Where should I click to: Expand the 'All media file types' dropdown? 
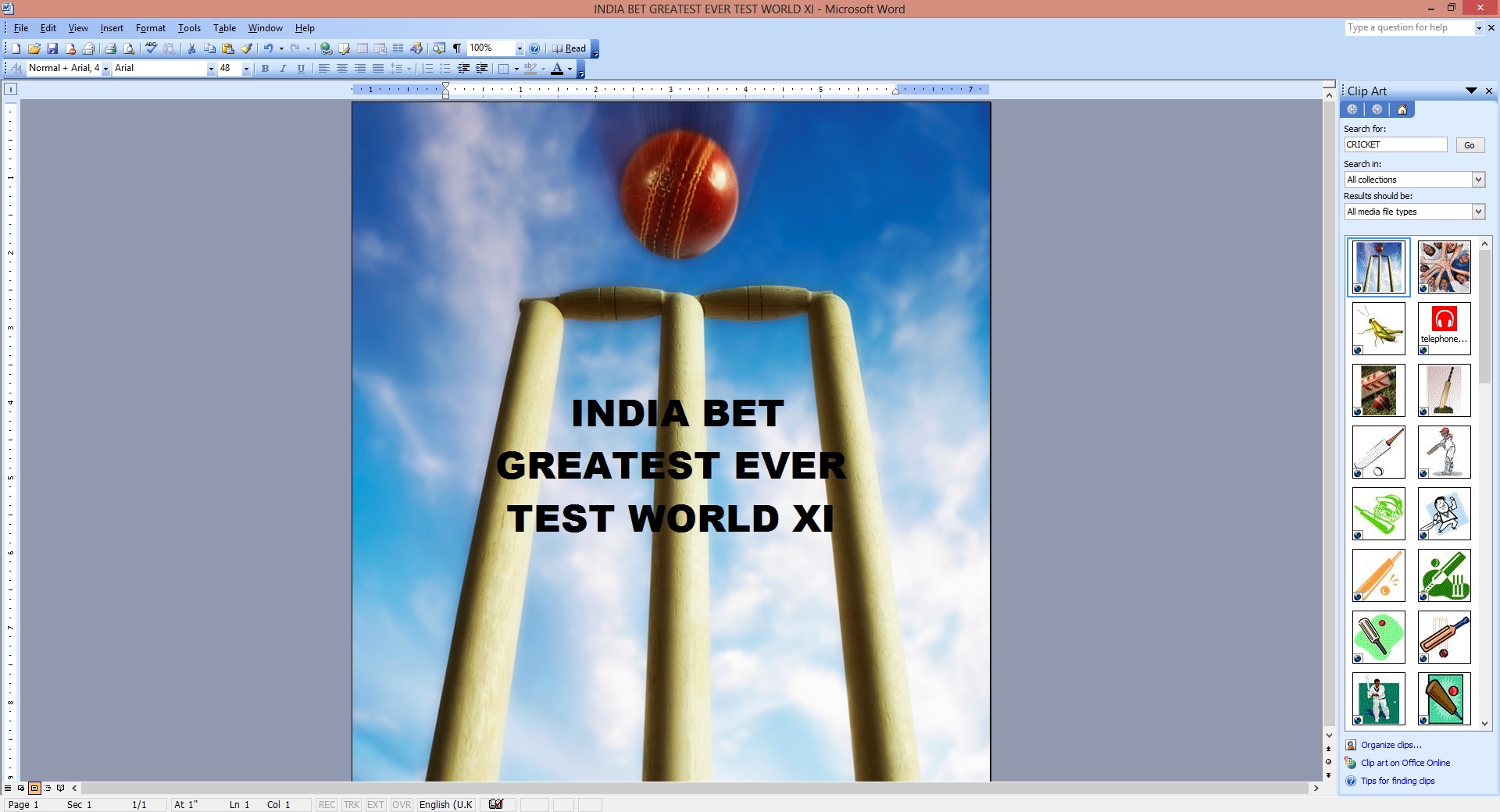tap(1477, 212)
